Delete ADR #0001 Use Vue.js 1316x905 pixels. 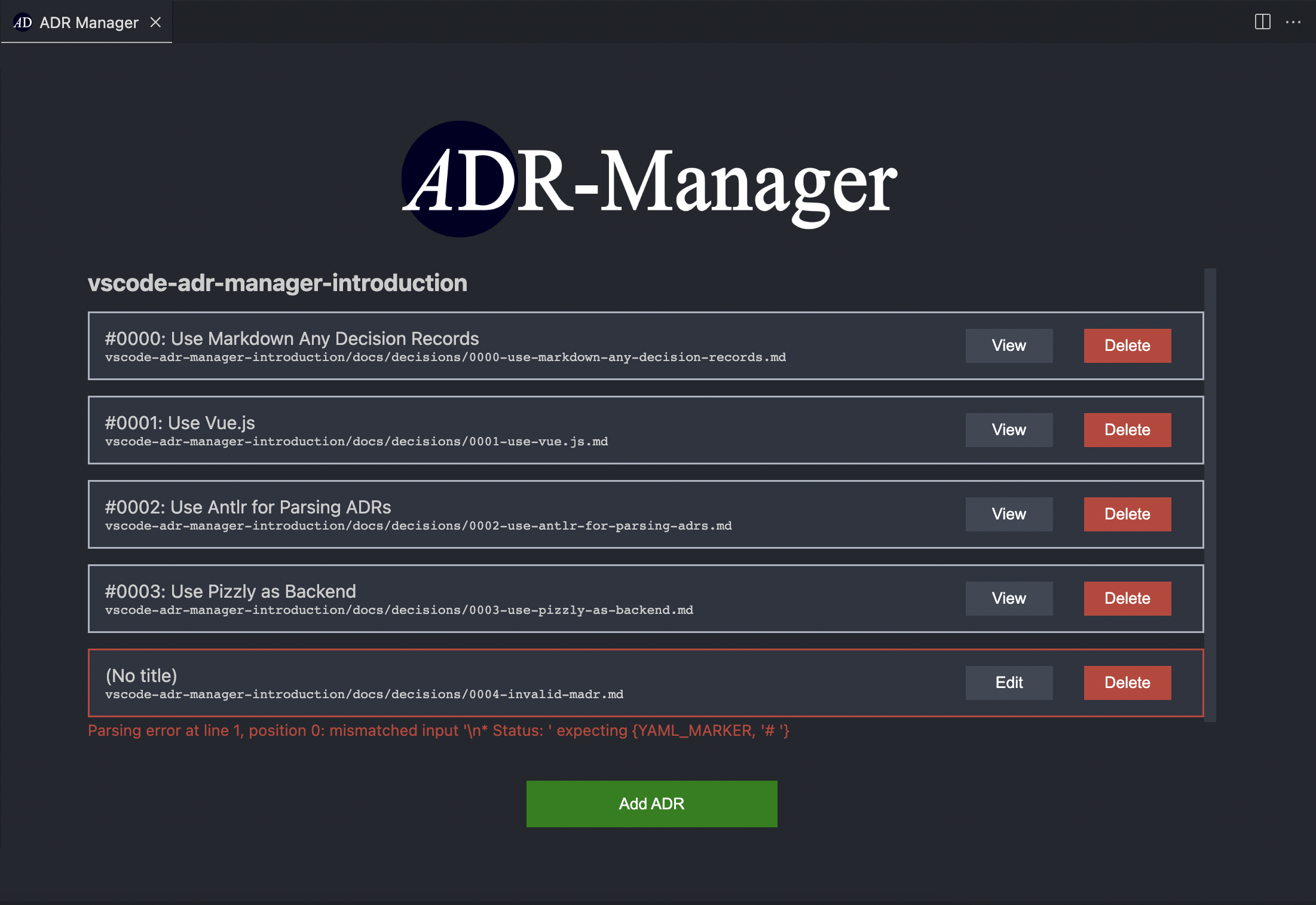pyautogui.click(x=1127, y=430)
